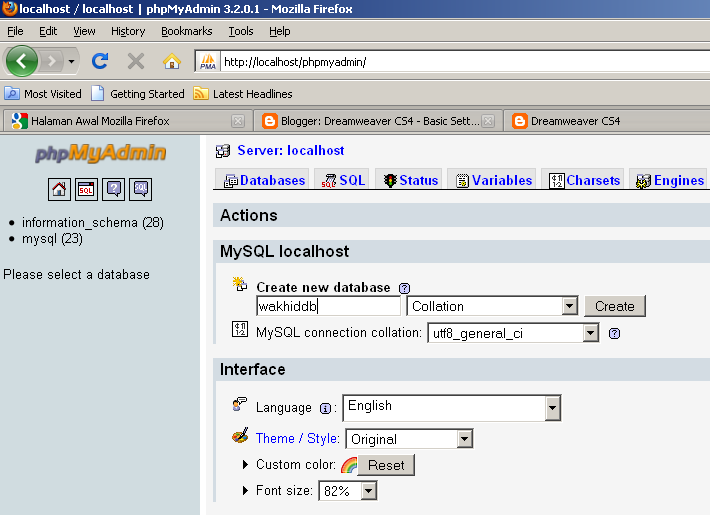Viewport: 710px width, 515px height.
Task: Open phpMyAdmin documentation question-mark icon
Action: (x=114, y=189)
